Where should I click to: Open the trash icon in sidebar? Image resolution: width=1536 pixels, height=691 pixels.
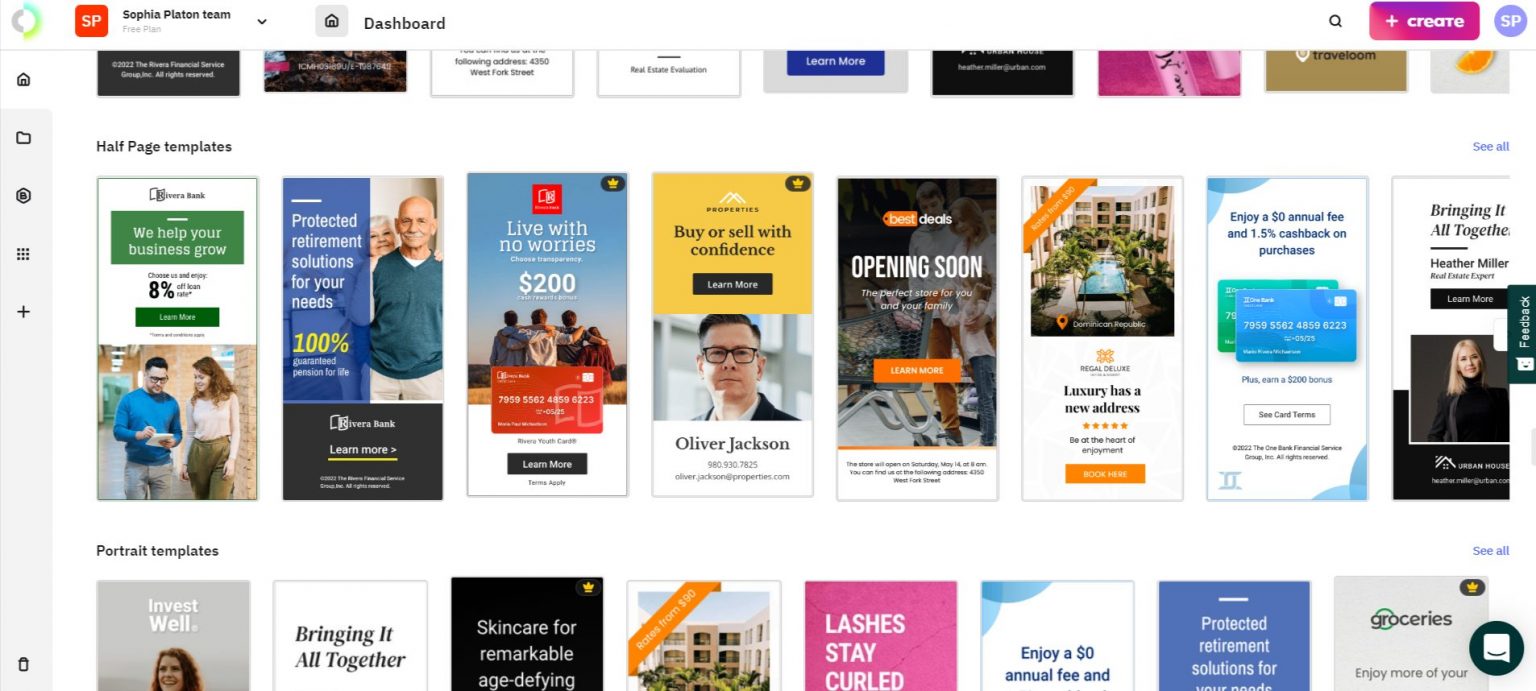[x=24, y=664]
